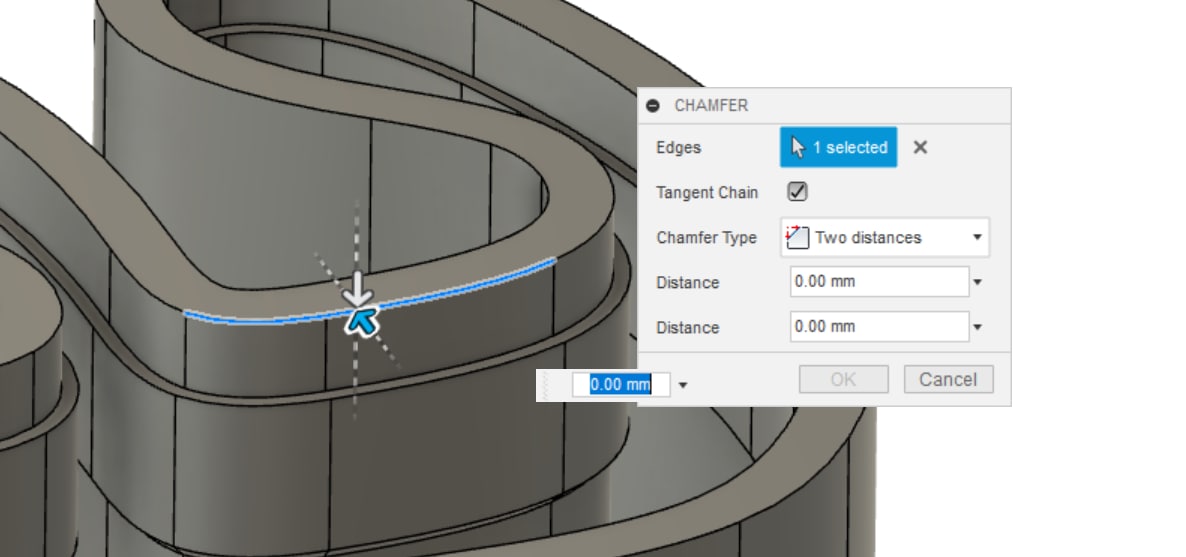Open the floating value box dropdown arrow
This screenshot has height=557, width=1186.
click(683, 385)
